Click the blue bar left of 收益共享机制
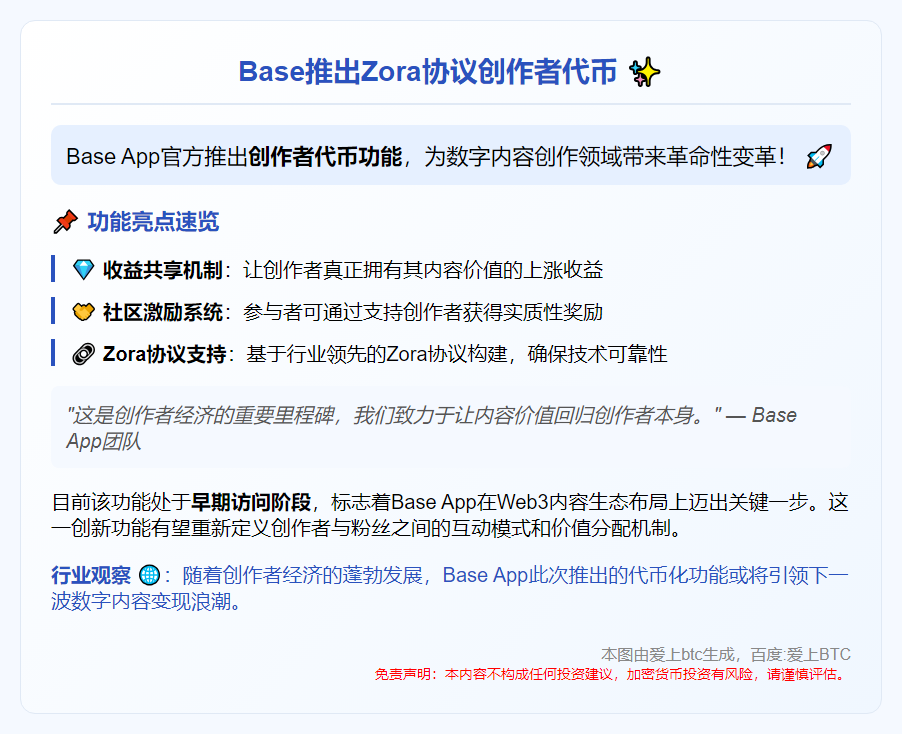This screenshot has height=734, width=902. pos(53,270)
